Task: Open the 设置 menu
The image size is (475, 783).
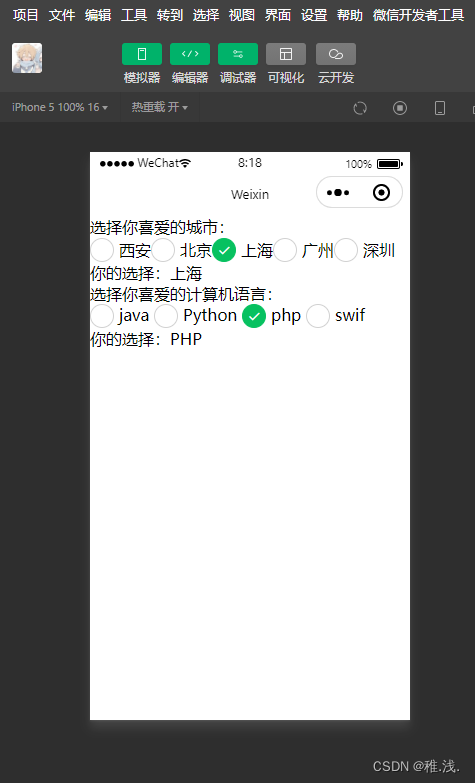Action: (x=314, y=15)
